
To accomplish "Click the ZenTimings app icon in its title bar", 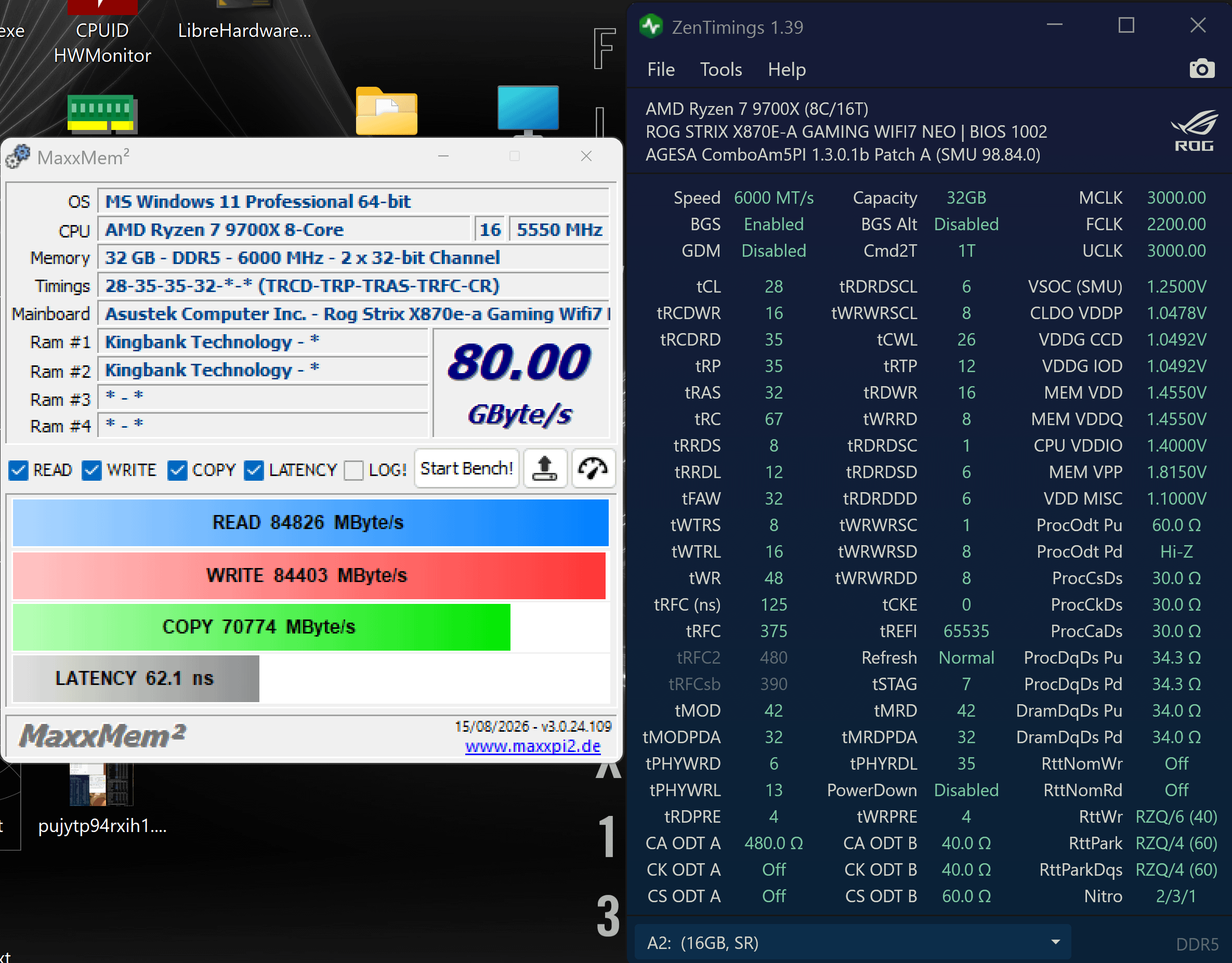I will pyautogui.click(x=651, y=27).
